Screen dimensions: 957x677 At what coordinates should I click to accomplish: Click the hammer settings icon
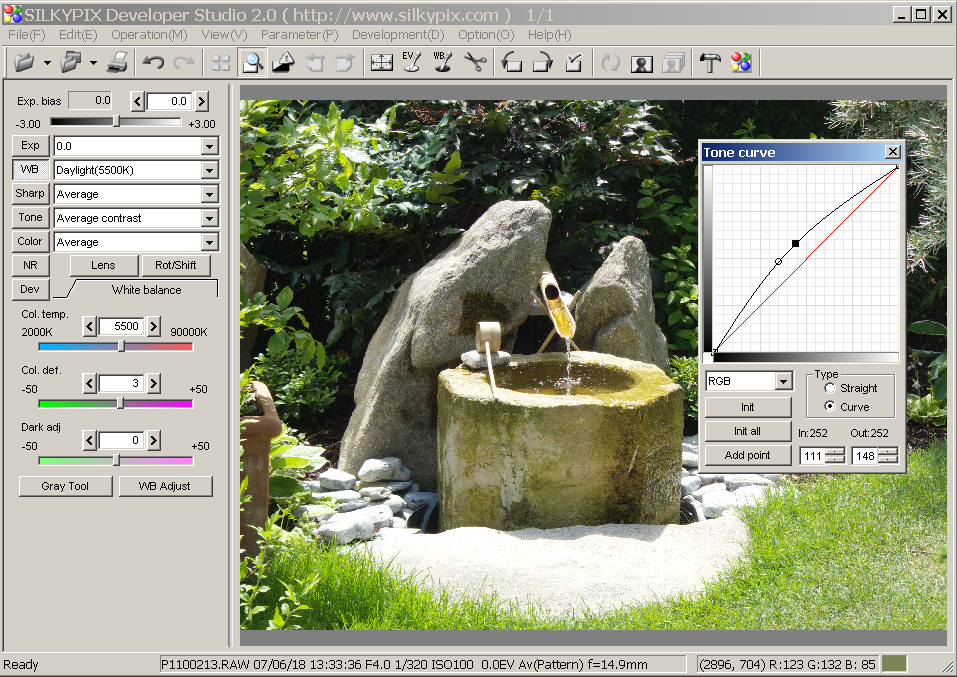click(x=710, y=63)
